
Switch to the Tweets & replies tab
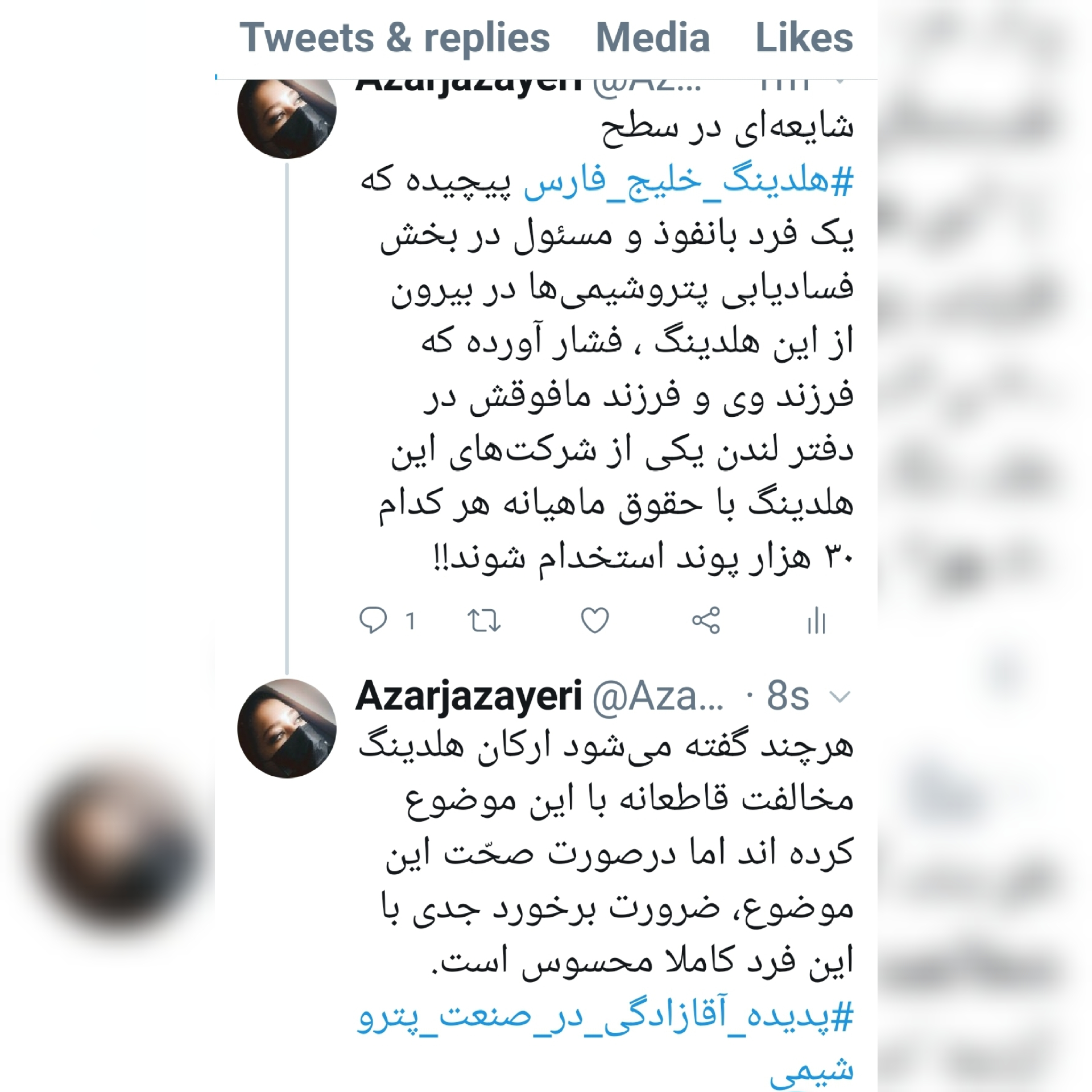[x=395, y=39]
